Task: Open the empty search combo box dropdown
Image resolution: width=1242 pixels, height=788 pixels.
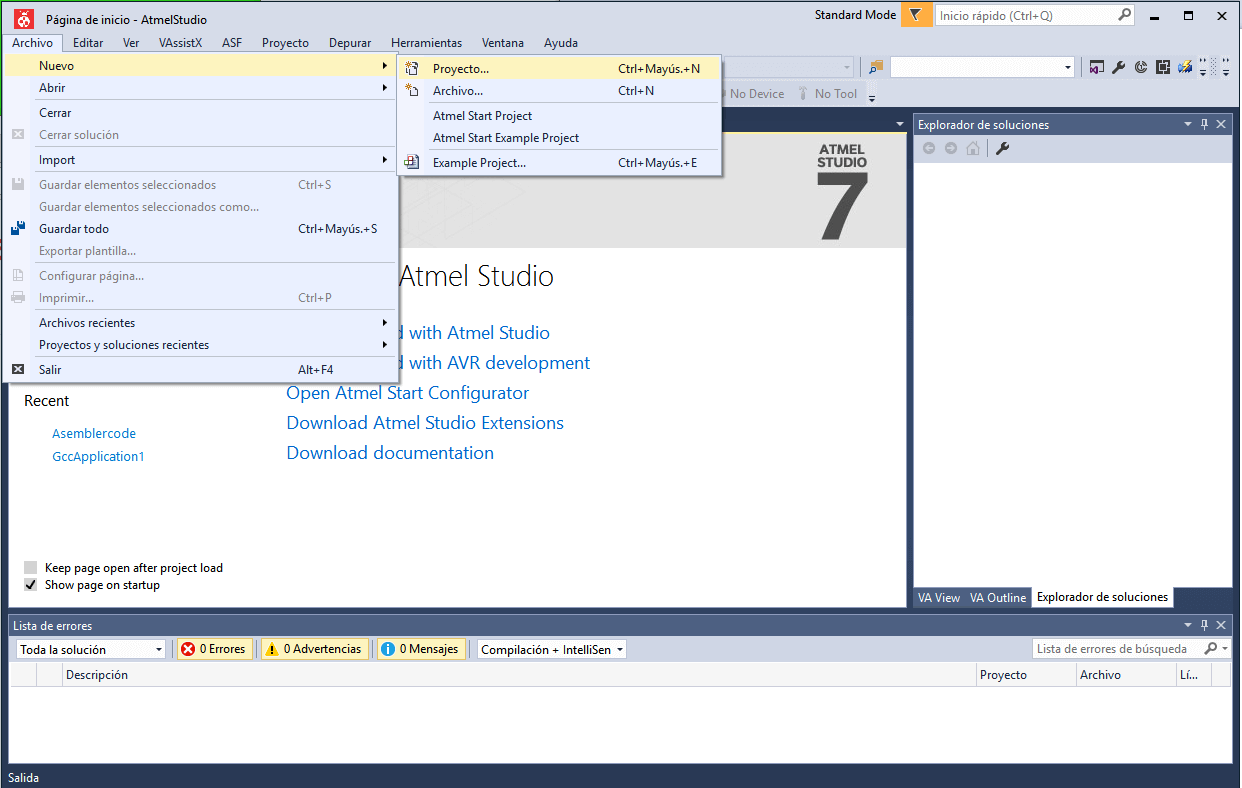Action: click(x=1068, y=67)
